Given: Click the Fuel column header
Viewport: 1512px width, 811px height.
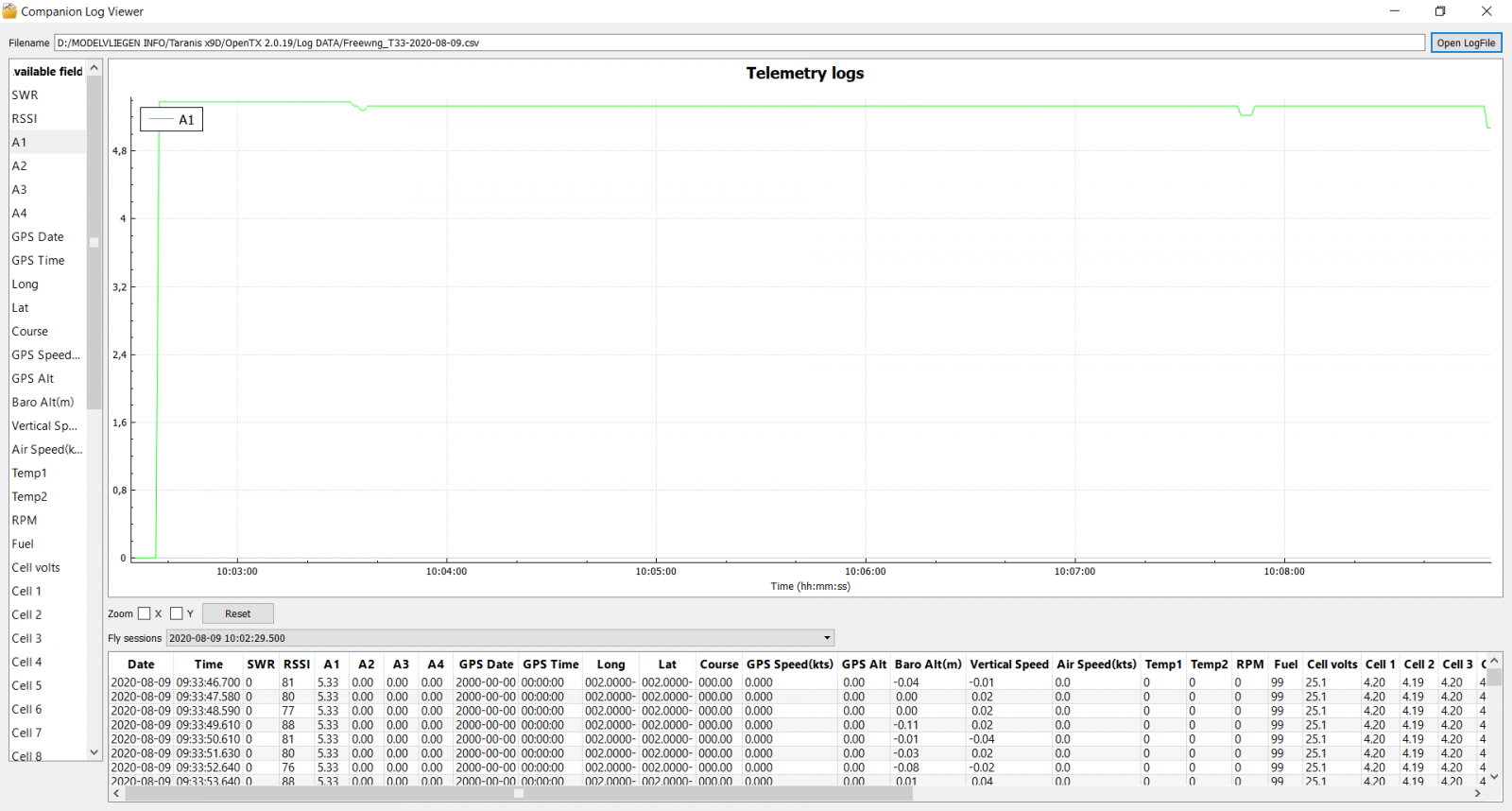Looking at the screenshot, I should pyautogui.click(x=1286, y=664).
